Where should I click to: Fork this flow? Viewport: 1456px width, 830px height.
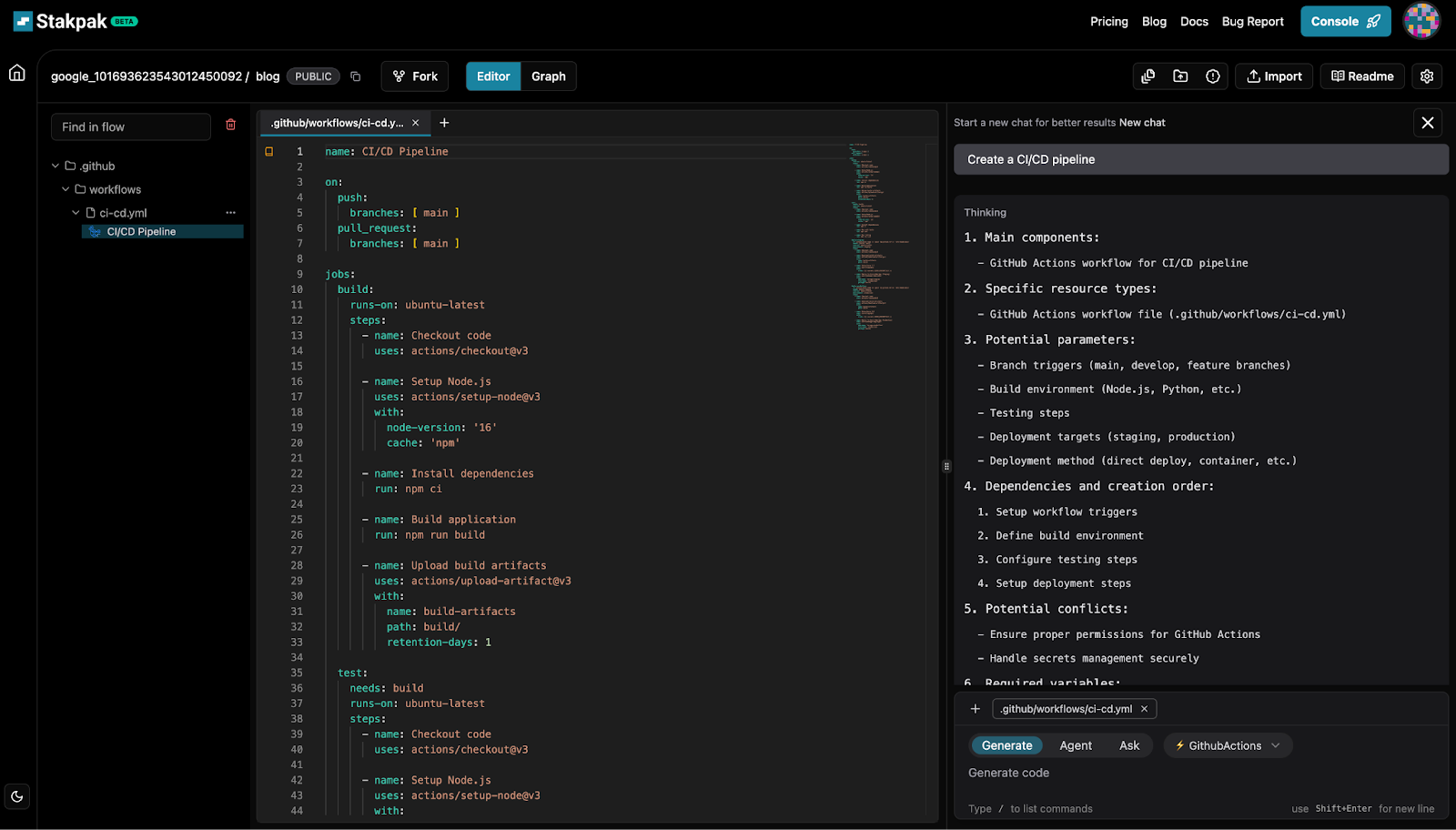415,76
